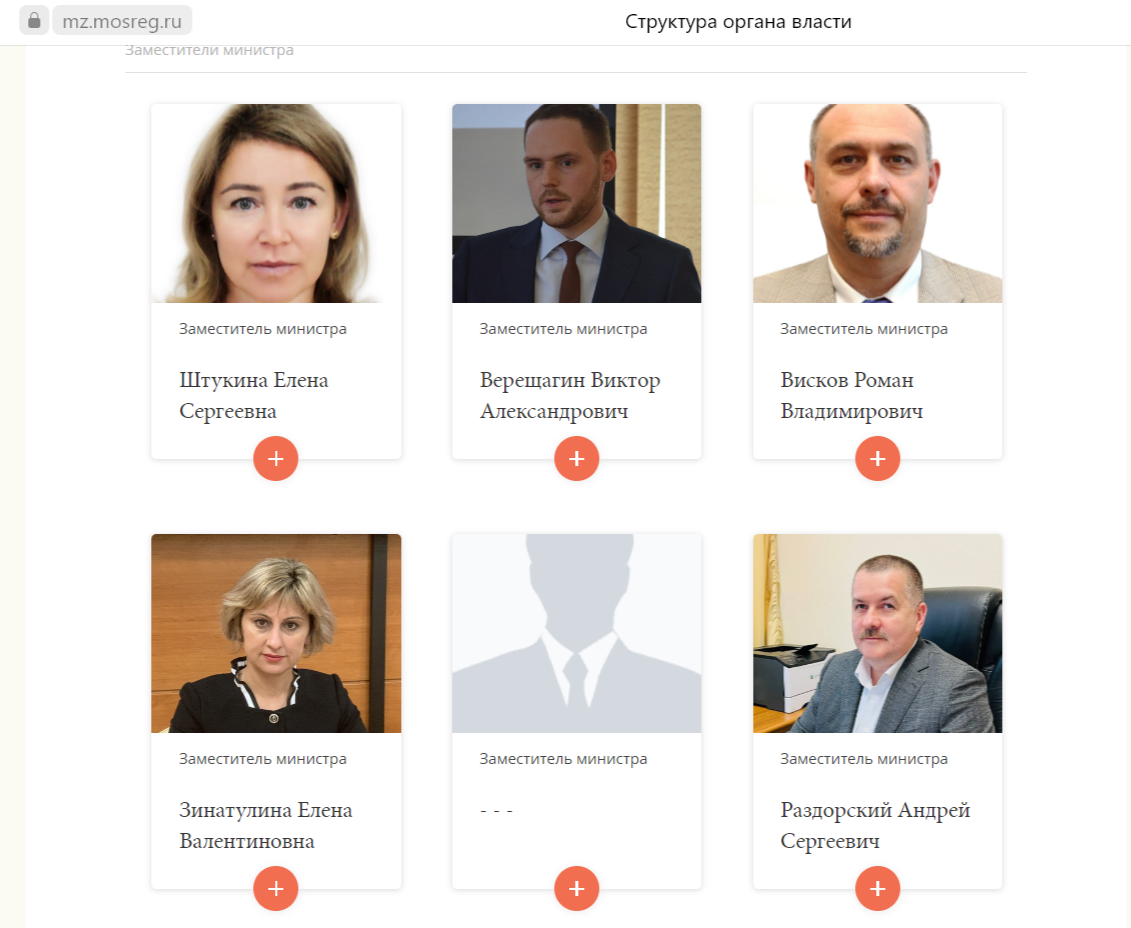Click the lock icon next to mz.mosreg.ru
Screen dimensions: 1131x928
(34, 21)
